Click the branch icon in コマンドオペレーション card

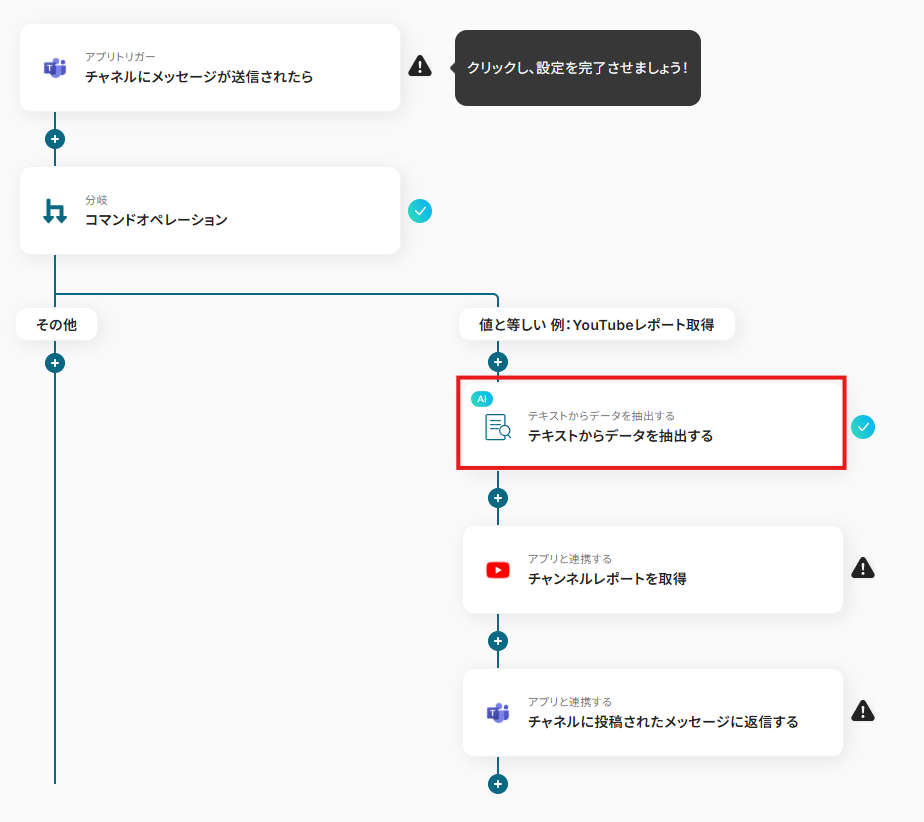[x=55, y=211]
